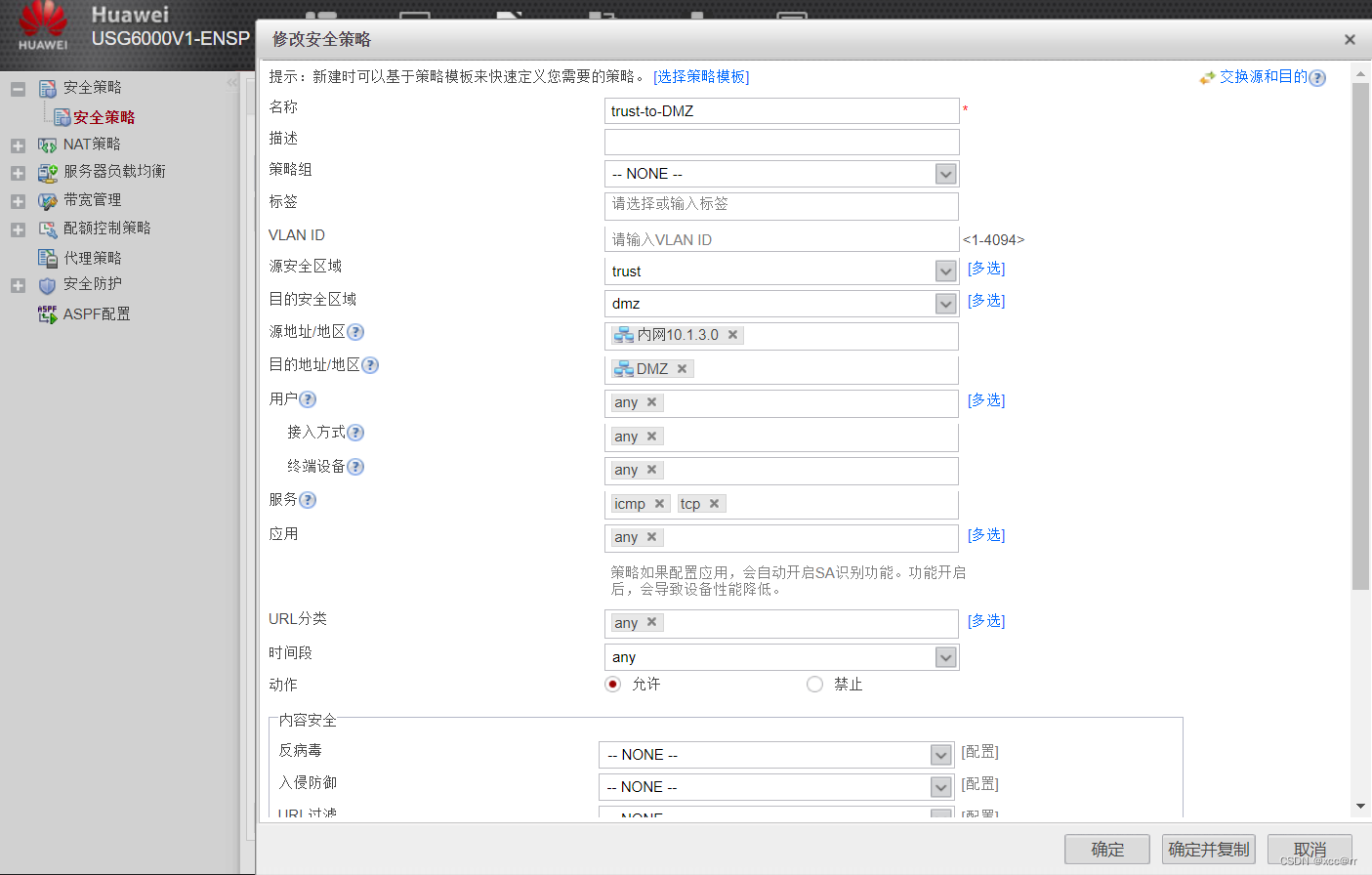Click the 代理策略 icon
1372x875 pixels.
[48, 258]
